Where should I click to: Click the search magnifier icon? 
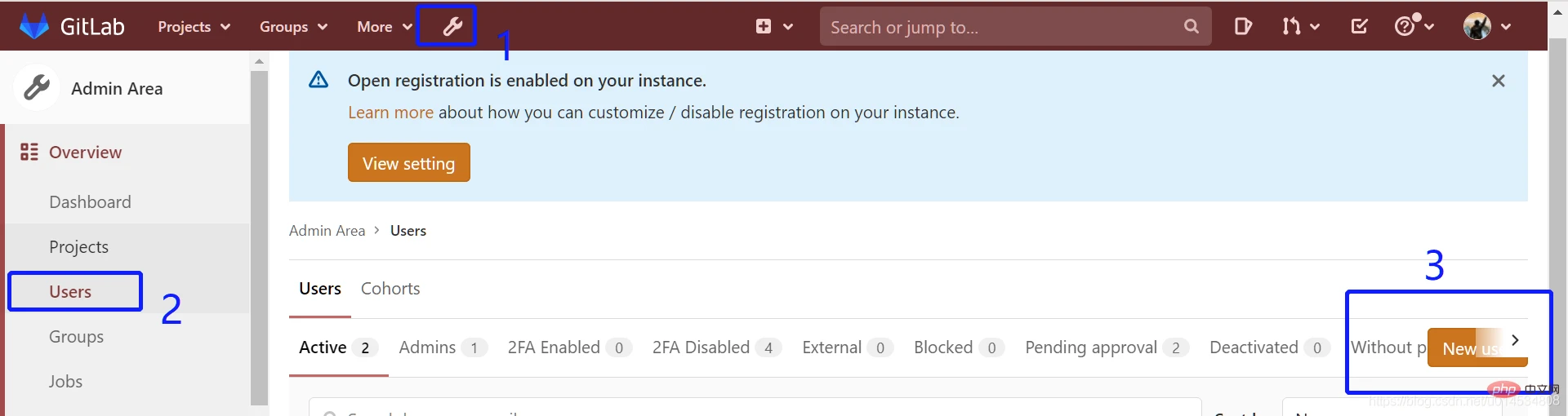[1192, 26]
